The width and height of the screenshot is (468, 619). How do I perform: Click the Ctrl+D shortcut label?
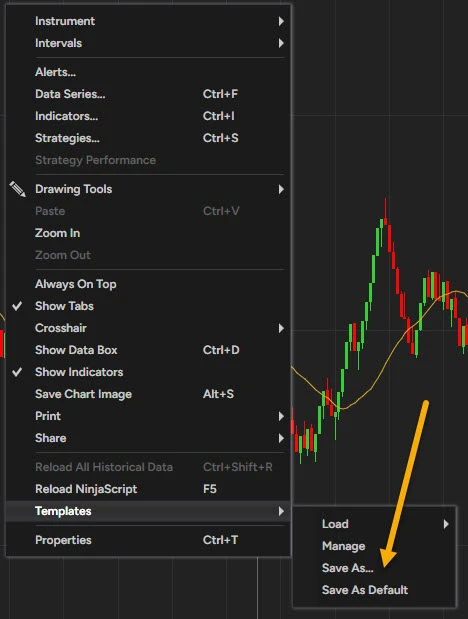click(221, 350)
